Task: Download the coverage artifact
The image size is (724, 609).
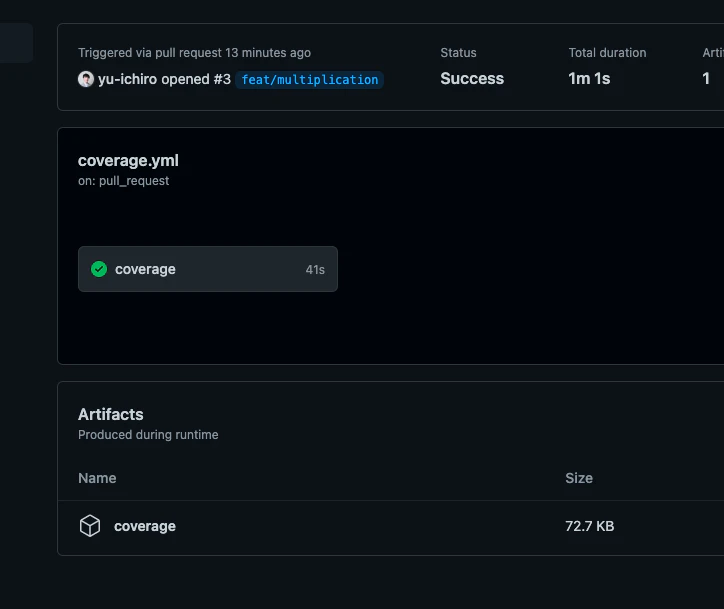Action: [x=145, y=526]
